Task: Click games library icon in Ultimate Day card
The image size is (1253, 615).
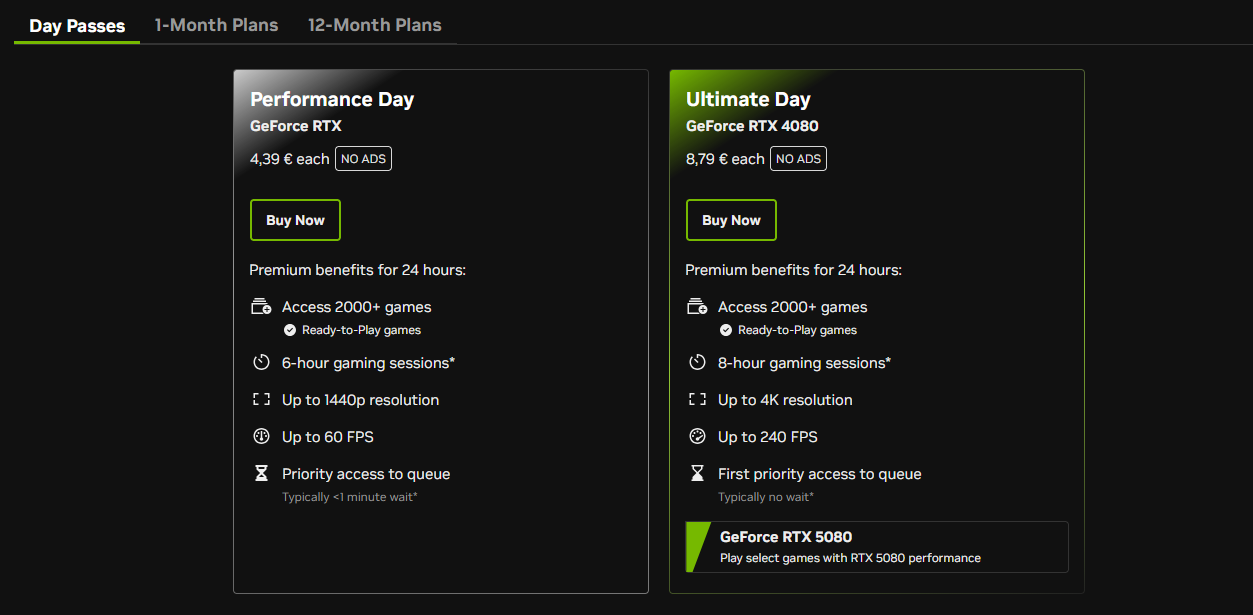Action: [x=697, y=307]
